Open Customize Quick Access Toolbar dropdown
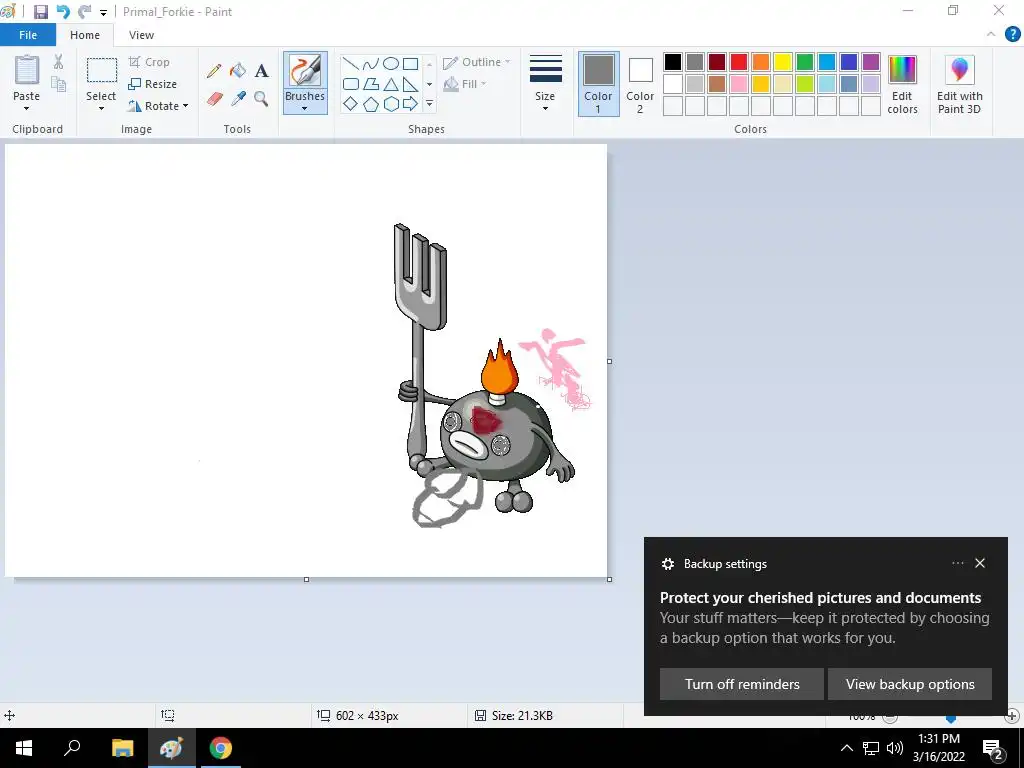The width and height of the screenshot is (1024, 768). [x=103, y=12]
